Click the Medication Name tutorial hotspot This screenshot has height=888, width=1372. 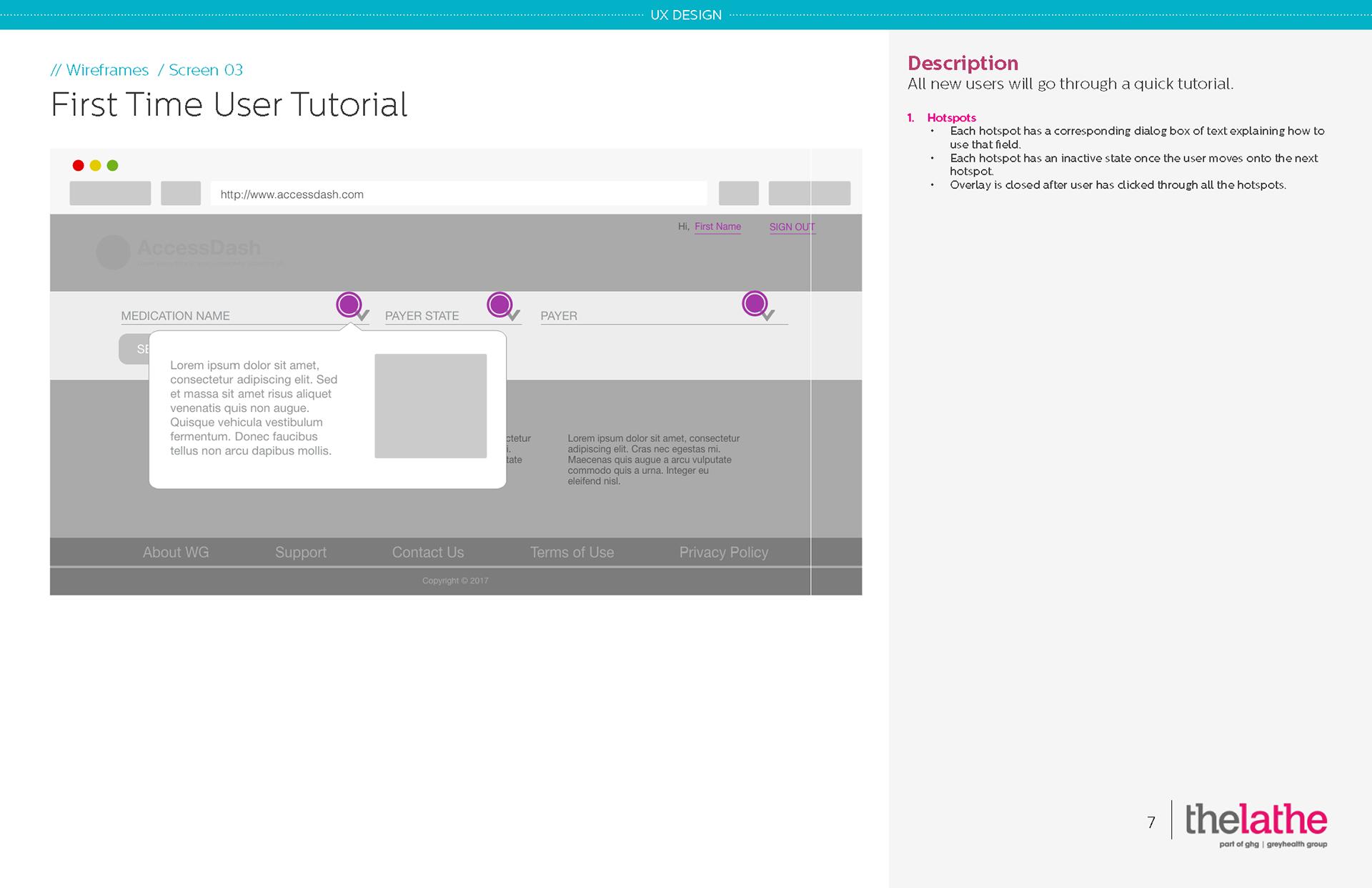coord(349,305)
